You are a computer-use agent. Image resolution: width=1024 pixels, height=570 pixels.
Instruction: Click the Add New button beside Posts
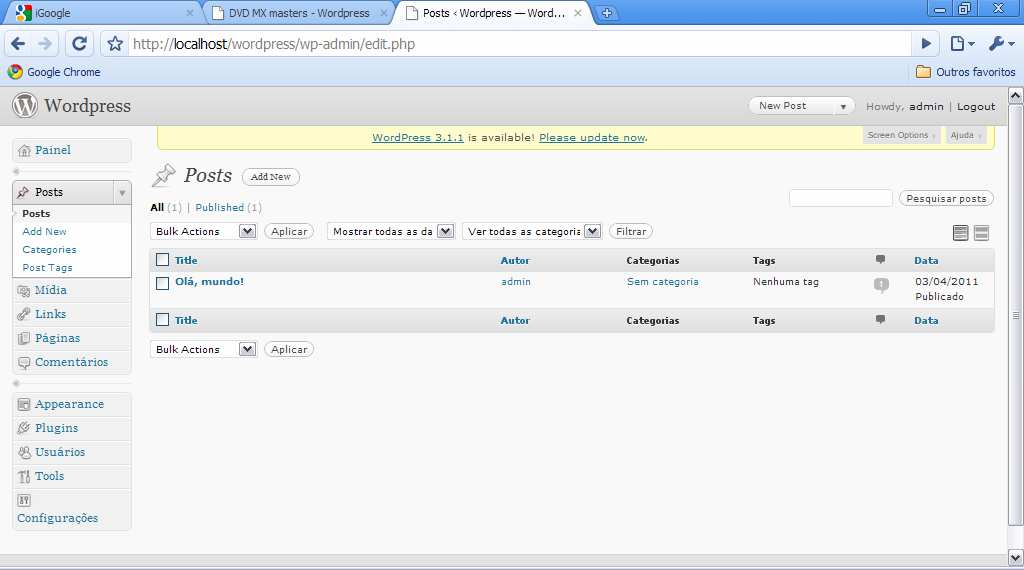tap(270, 176)
